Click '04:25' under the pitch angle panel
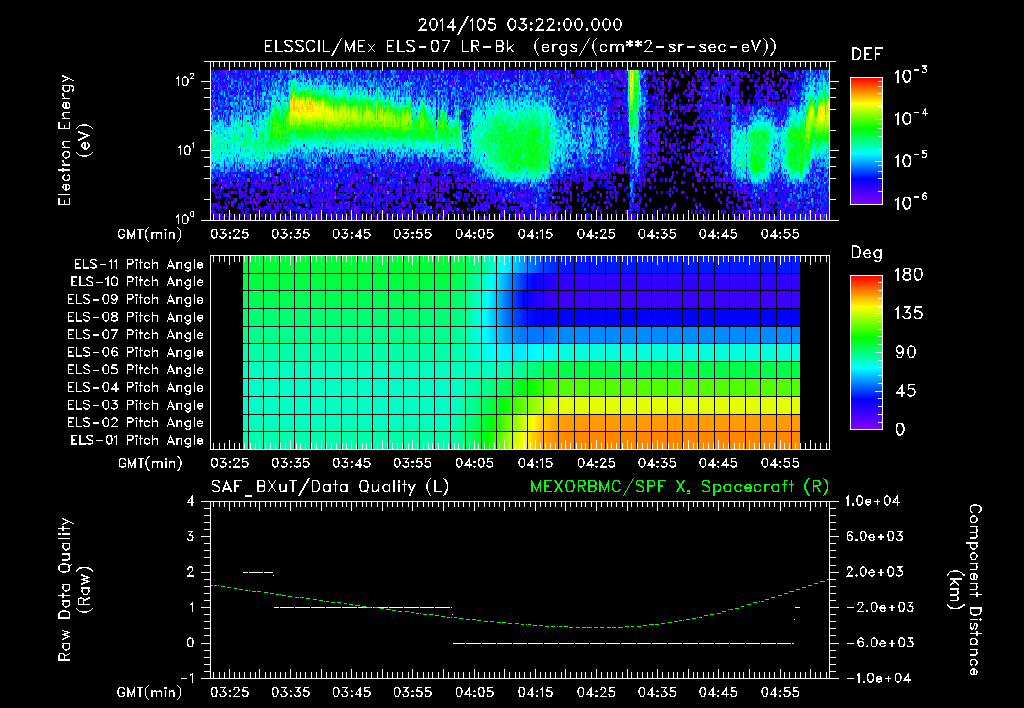Image resolution: width=1024 pixels, height=708 pixels. pyautogui.click(x=596, y=464)
